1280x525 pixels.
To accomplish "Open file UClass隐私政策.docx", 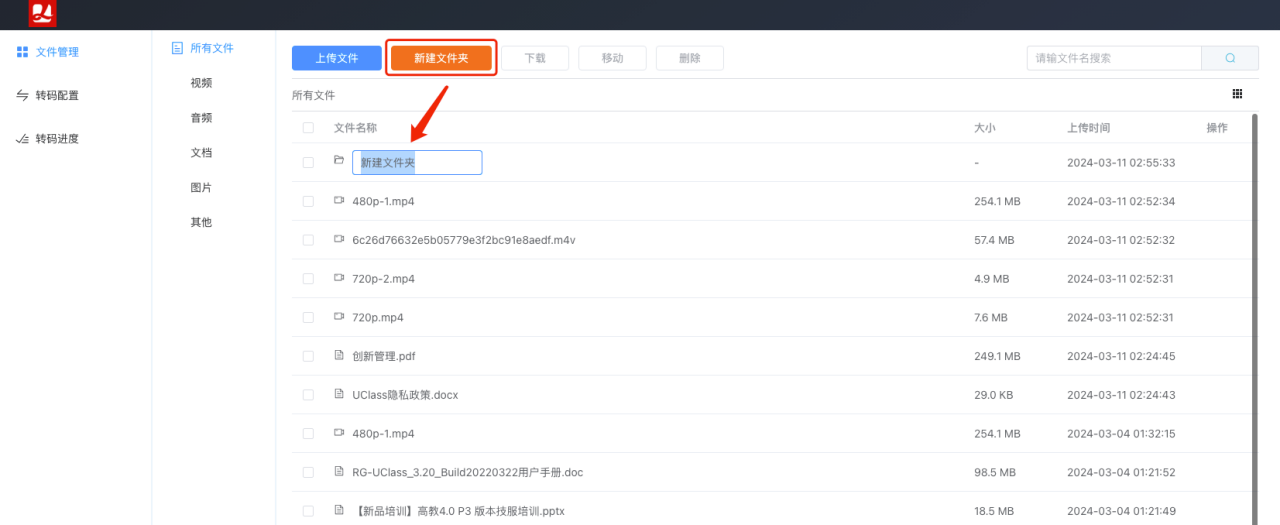I will (x=405, y=395).
